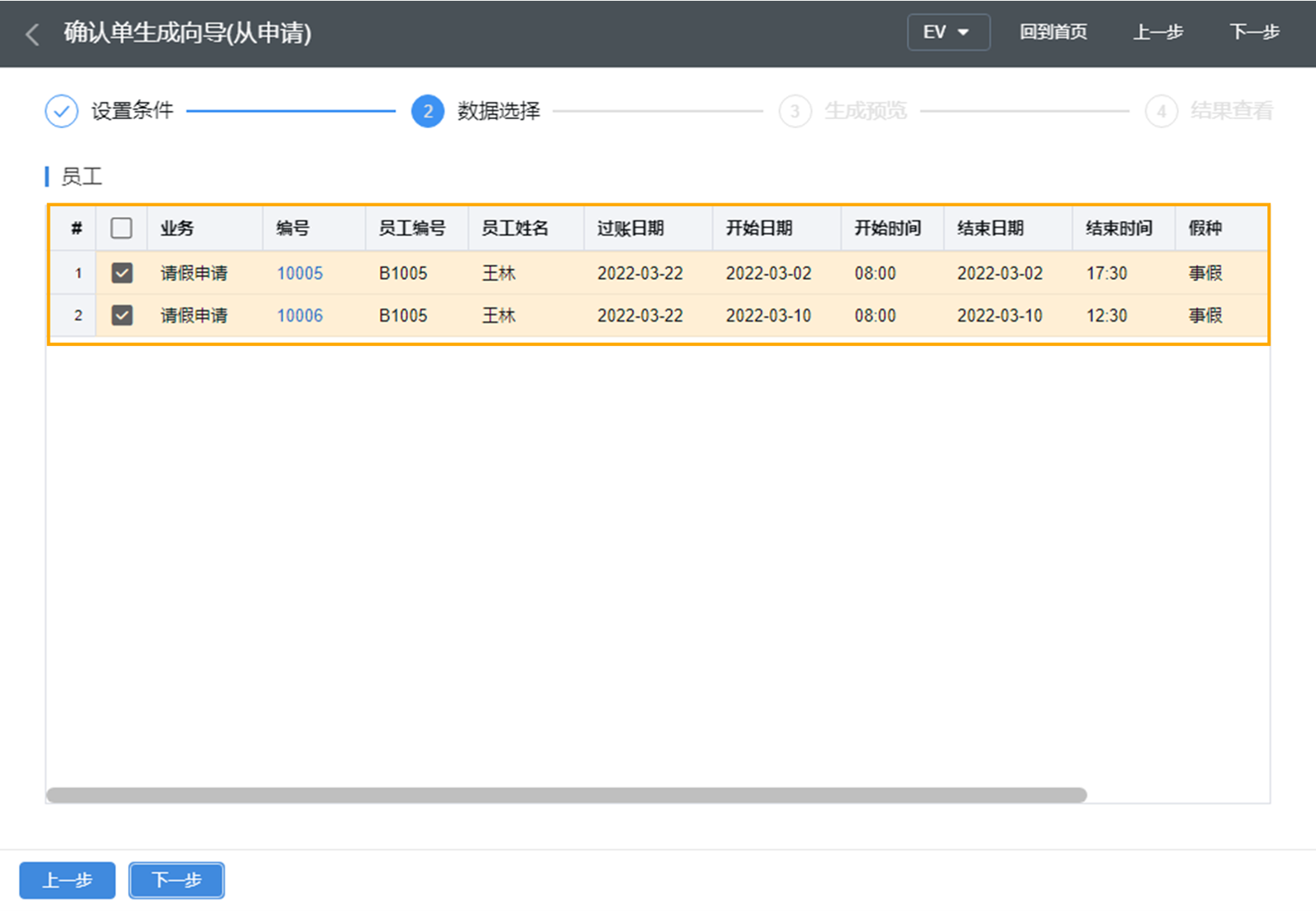
Task: Go to 回到首页 in header
Action: click(x=1053, y=32)
